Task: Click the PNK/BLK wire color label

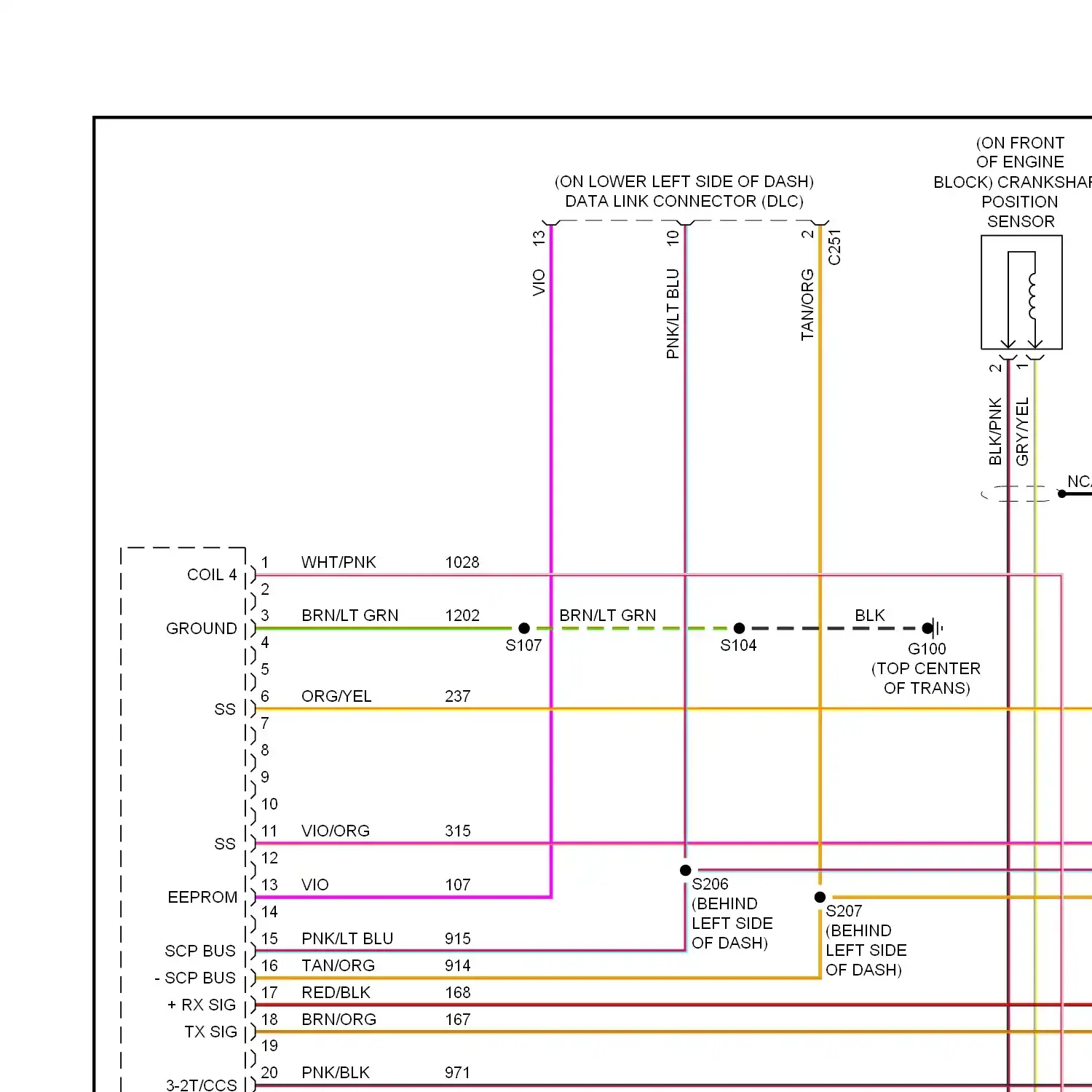Action: pos(336,1072)
